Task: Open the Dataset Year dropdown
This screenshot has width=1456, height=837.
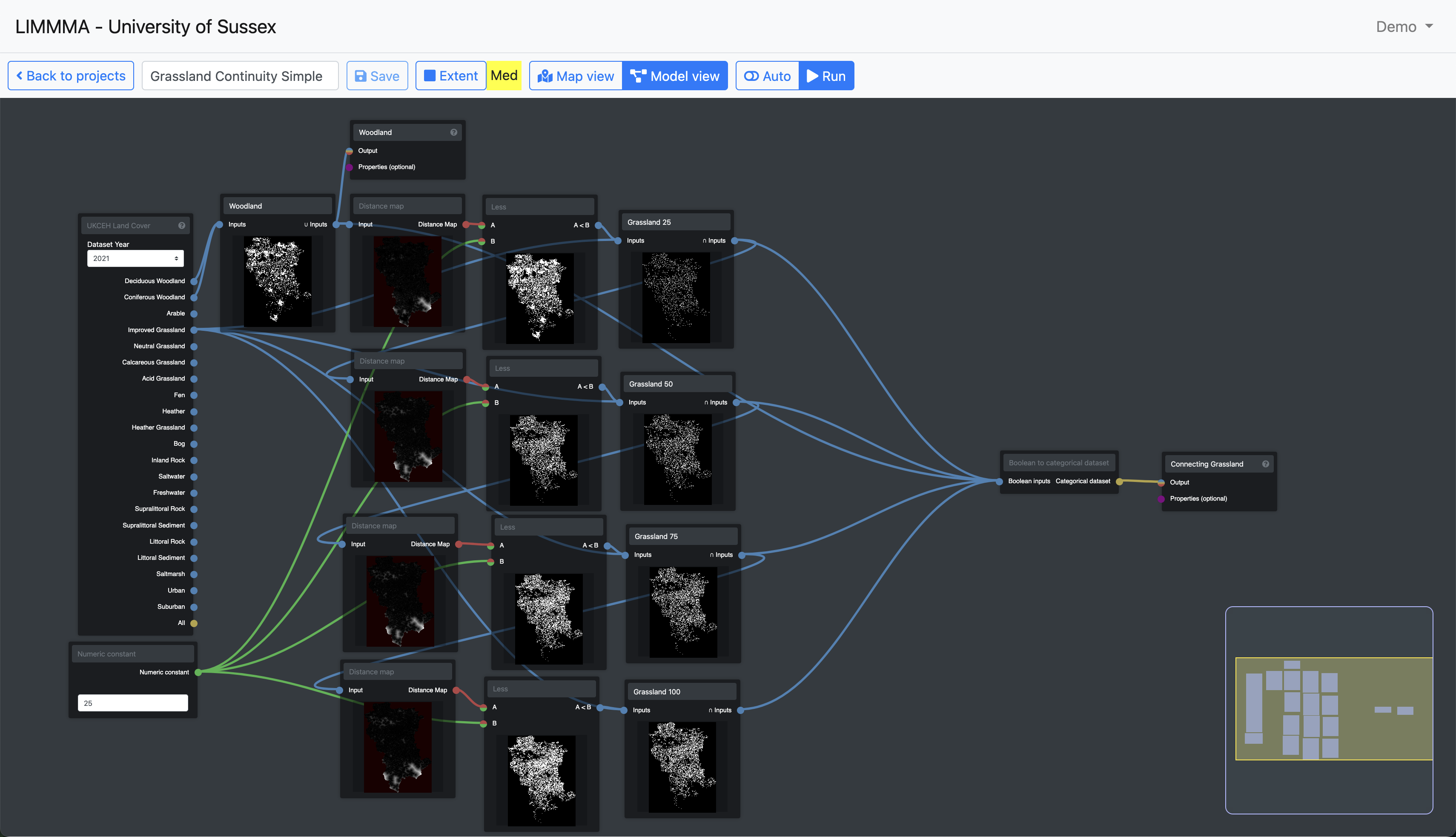Action: point(135,258)
